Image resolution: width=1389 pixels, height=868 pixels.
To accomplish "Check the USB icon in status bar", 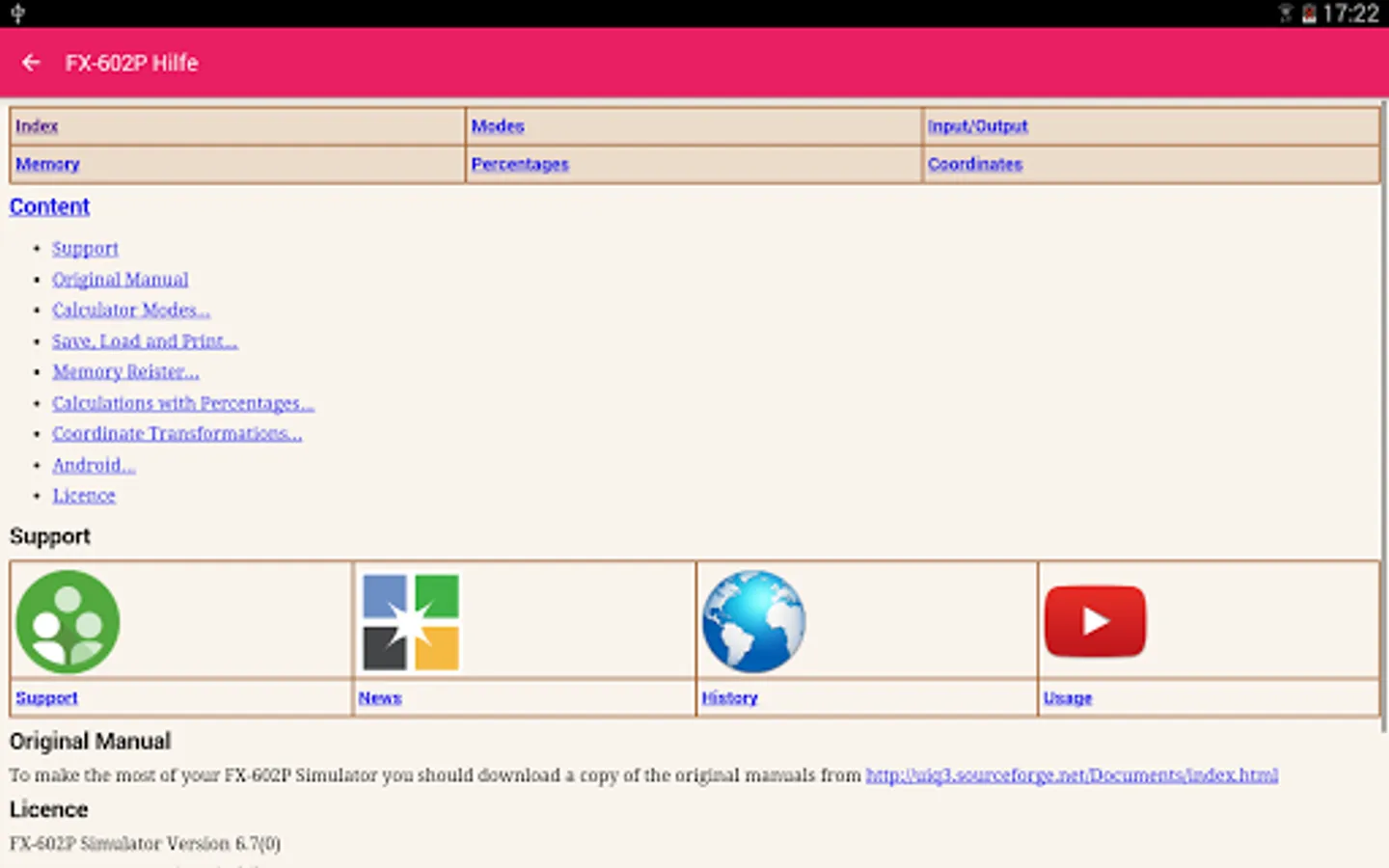I will tap(17, 14).
